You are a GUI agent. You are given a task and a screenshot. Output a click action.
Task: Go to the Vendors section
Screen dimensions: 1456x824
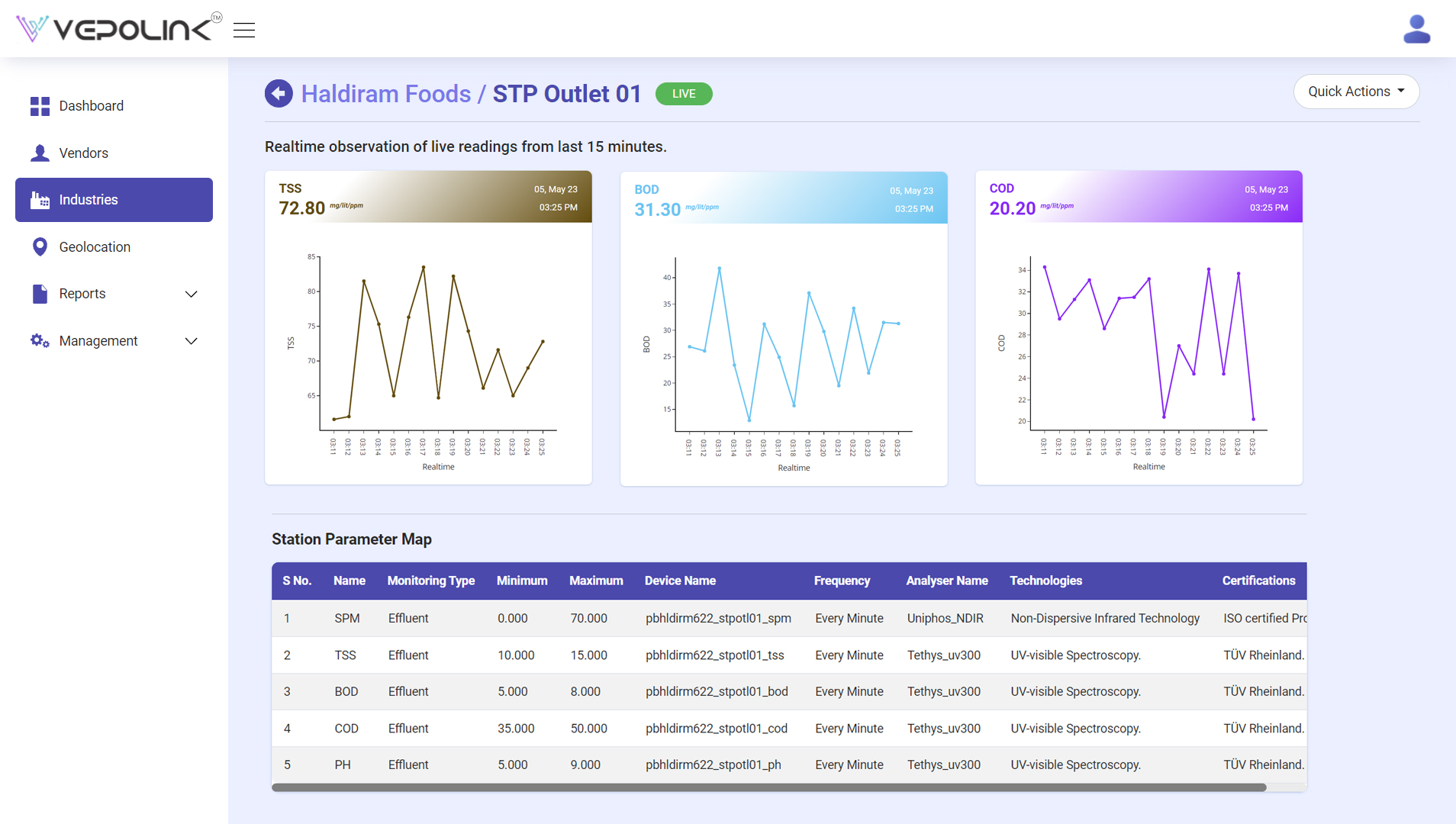[114, 153]
